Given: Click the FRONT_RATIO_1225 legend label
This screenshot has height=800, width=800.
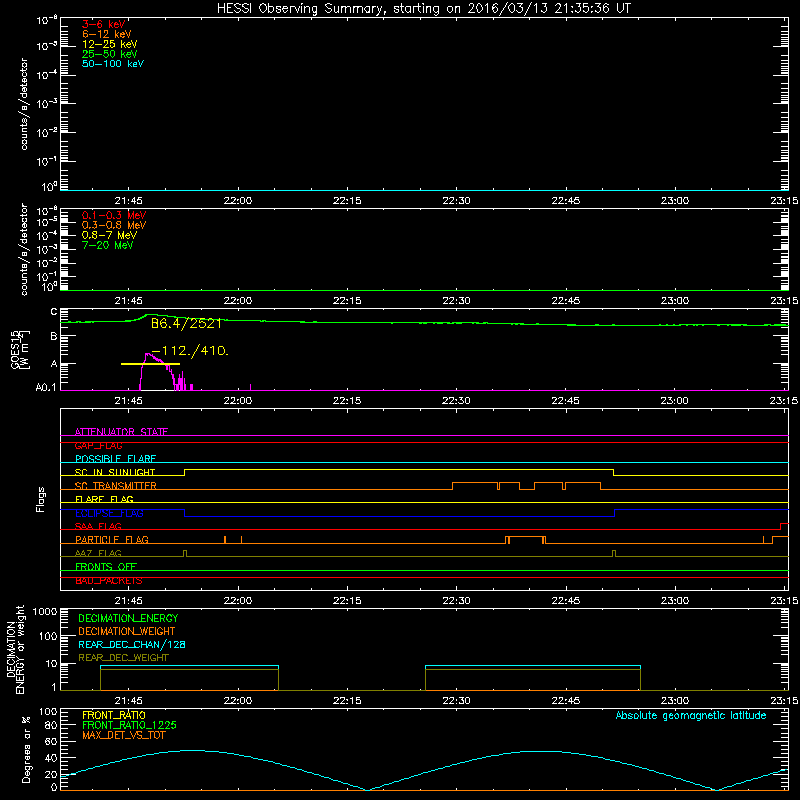Looking at the screenshot, I should coord(129,725).
